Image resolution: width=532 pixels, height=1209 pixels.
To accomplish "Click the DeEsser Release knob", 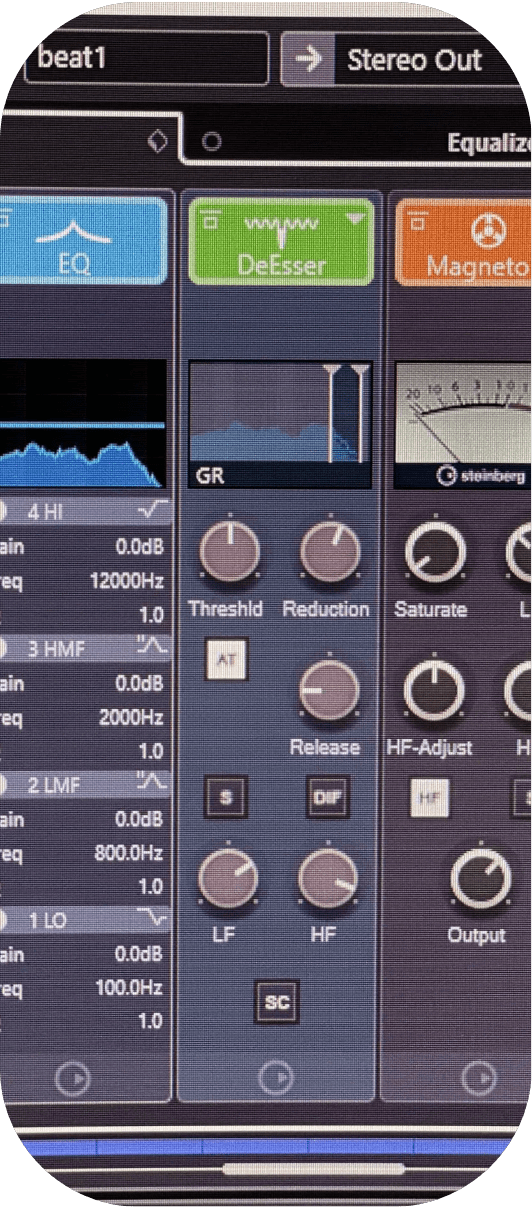I will pos(328,691).
